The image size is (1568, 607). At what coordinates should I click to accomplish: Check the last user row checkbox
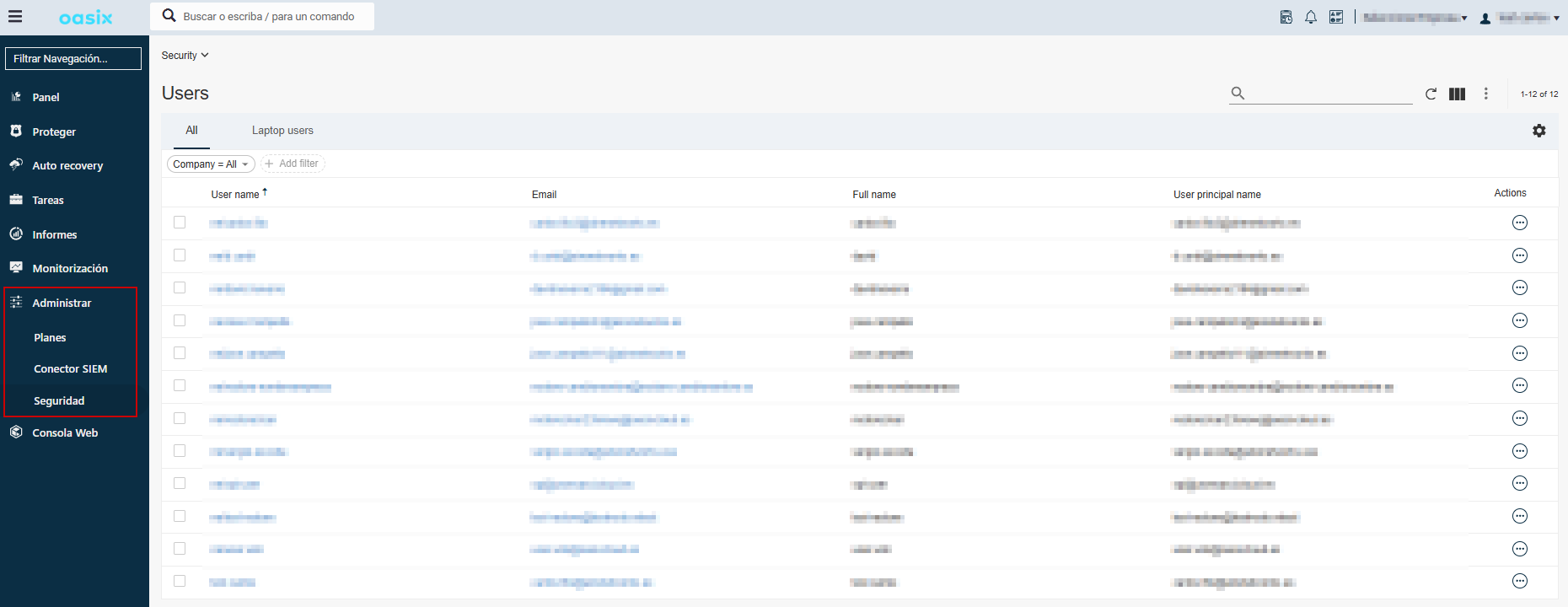coord(180,581)
